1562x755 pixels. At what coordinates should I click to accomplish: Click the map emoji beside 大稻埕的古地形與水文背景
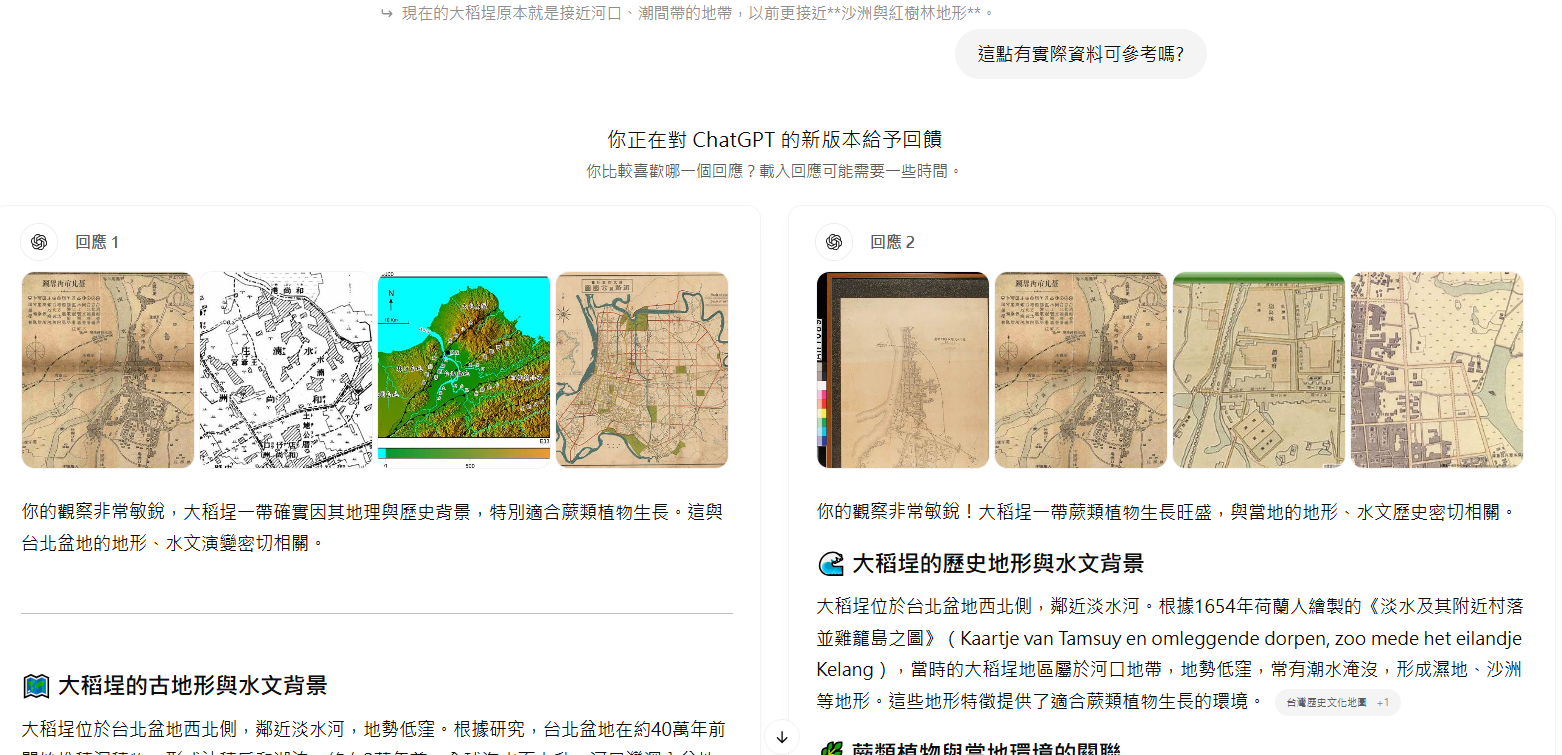[x=36, y=686]
